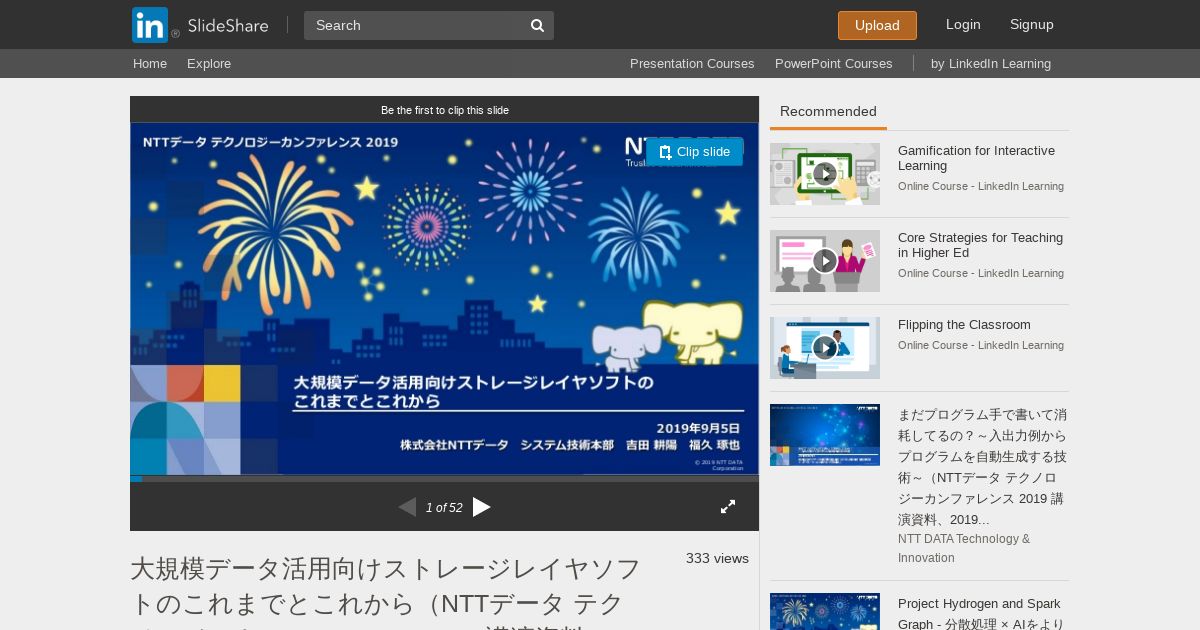Open the まだプログラム手で書いて recommended title

(x=982, y=467)
